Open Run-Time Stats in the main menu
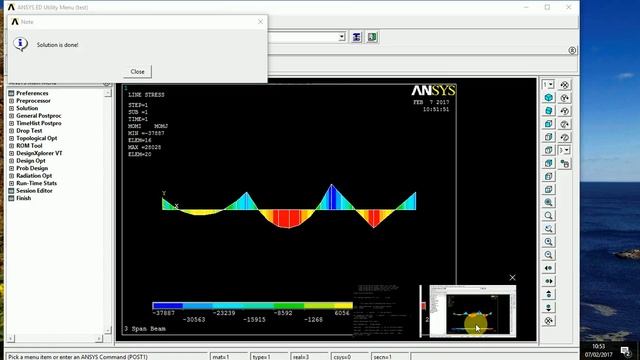The width and height of the screenshot is (640, 360). coord(36,183)
